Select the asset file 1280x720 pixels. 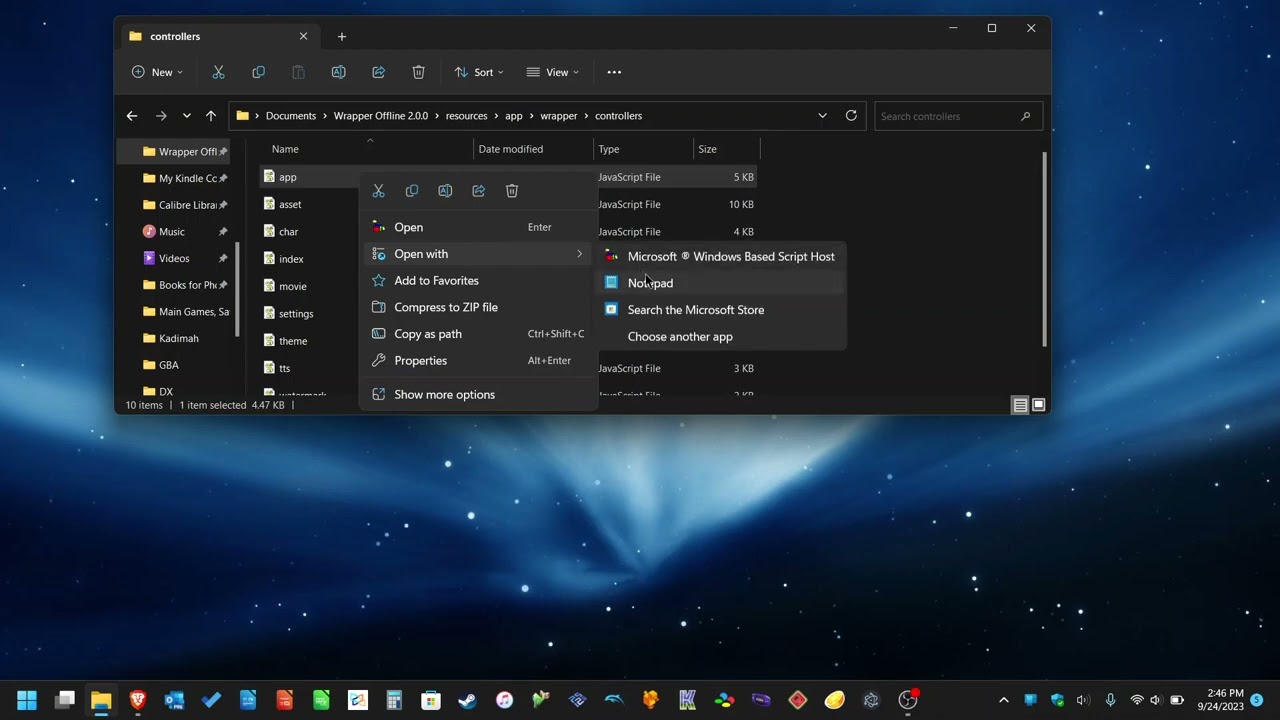point(290,204)
